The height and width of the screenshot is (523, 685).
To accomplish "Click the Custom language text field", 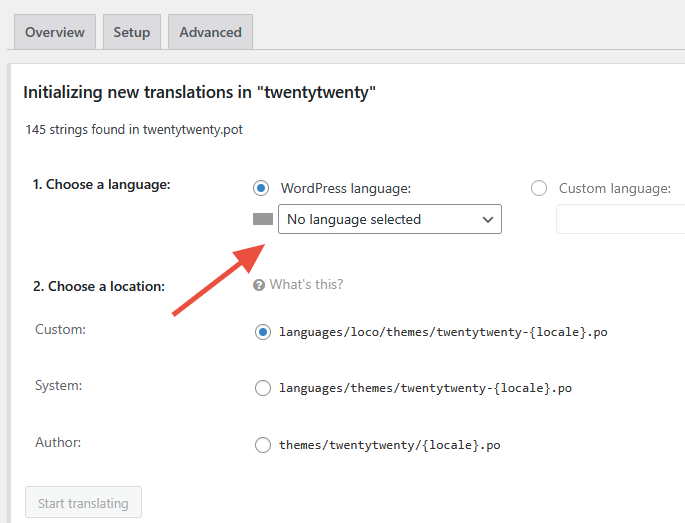I will tap(620, 219).
